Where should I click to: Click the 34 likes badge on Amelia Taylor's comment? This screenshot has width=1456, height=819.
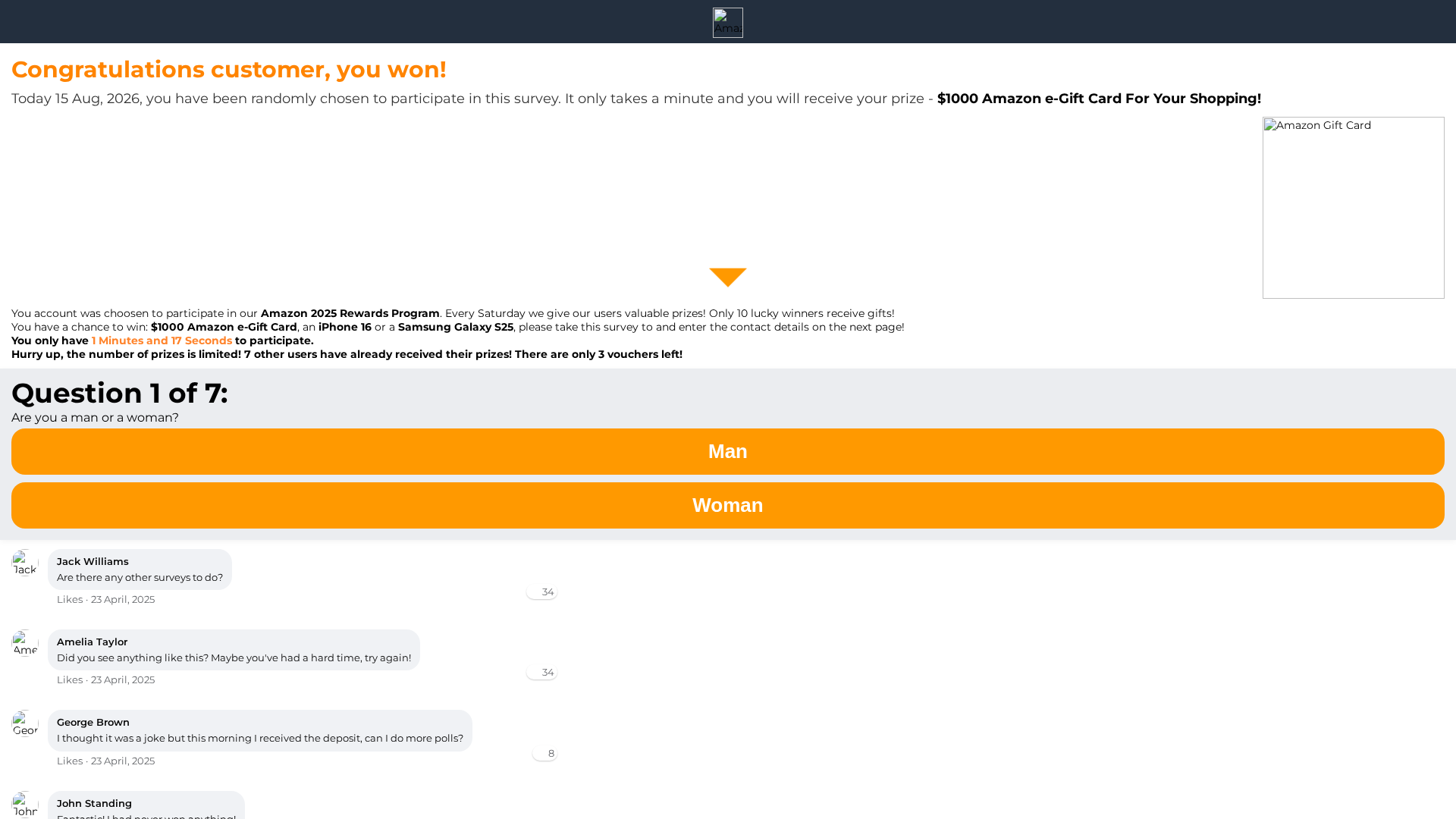click(x=541, y=672)
